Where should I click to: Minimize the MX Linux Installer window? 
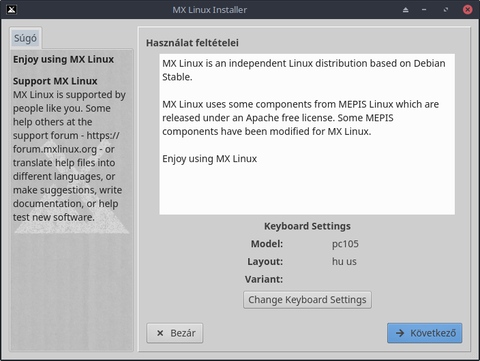tap(424, 10)
